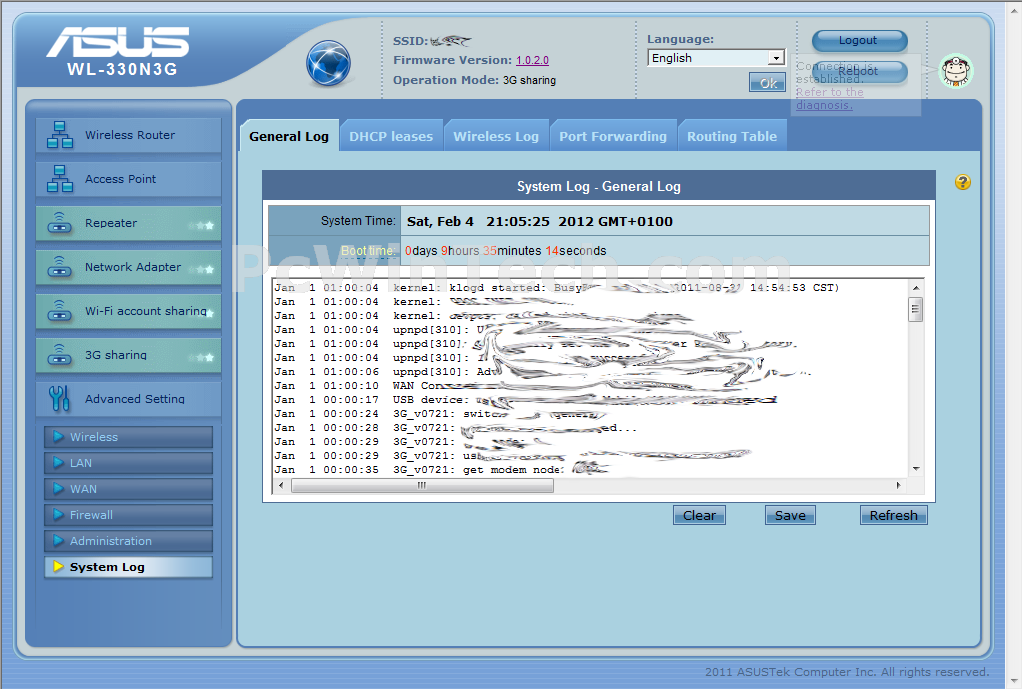The height and width of the screenshot is (689, 1022).
Task: Select Network Adapter mode
Action: coord(128,267)
